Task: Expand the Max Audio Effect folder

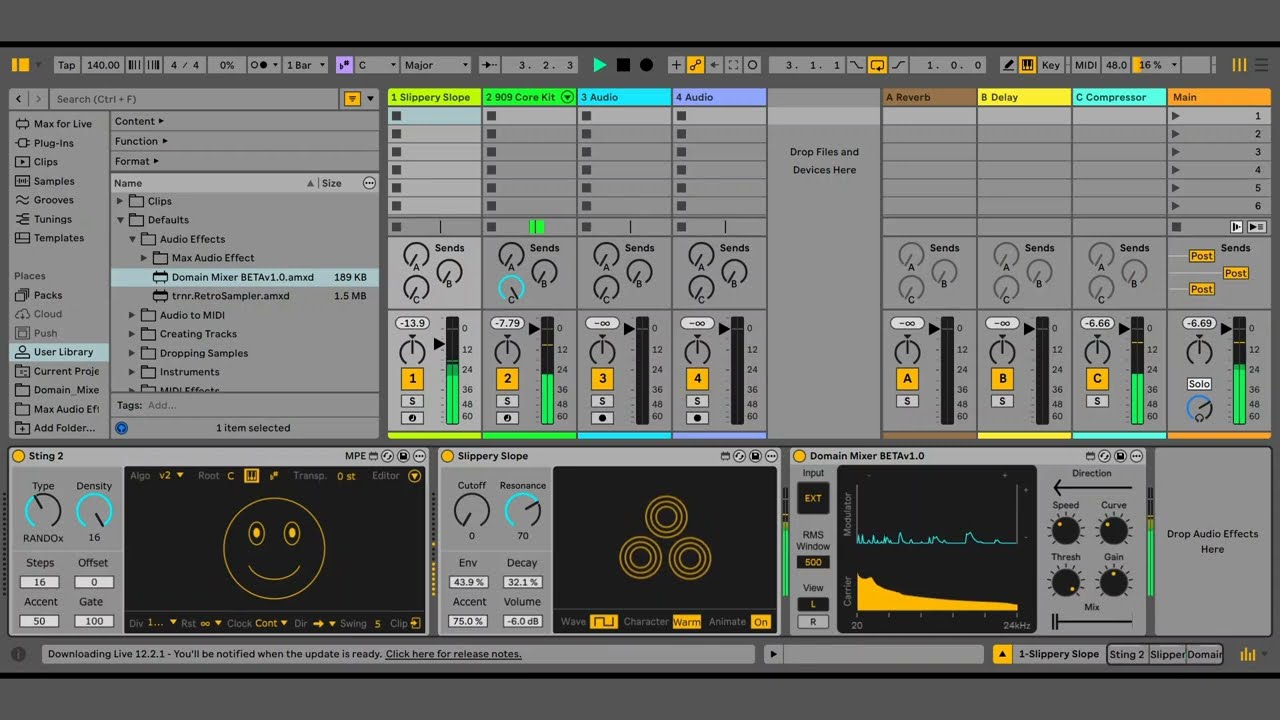Action: click(144, 258)
